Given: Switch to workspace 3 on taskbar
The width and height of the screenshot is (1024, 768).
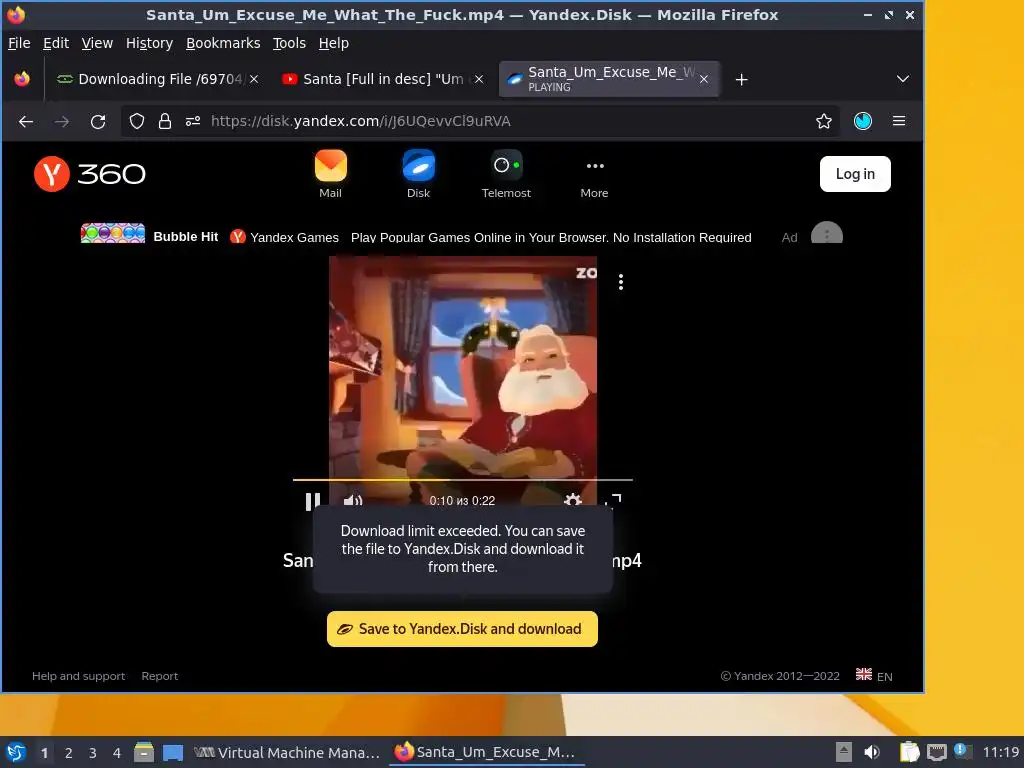Looking at the screenshot, I should 93,752.
